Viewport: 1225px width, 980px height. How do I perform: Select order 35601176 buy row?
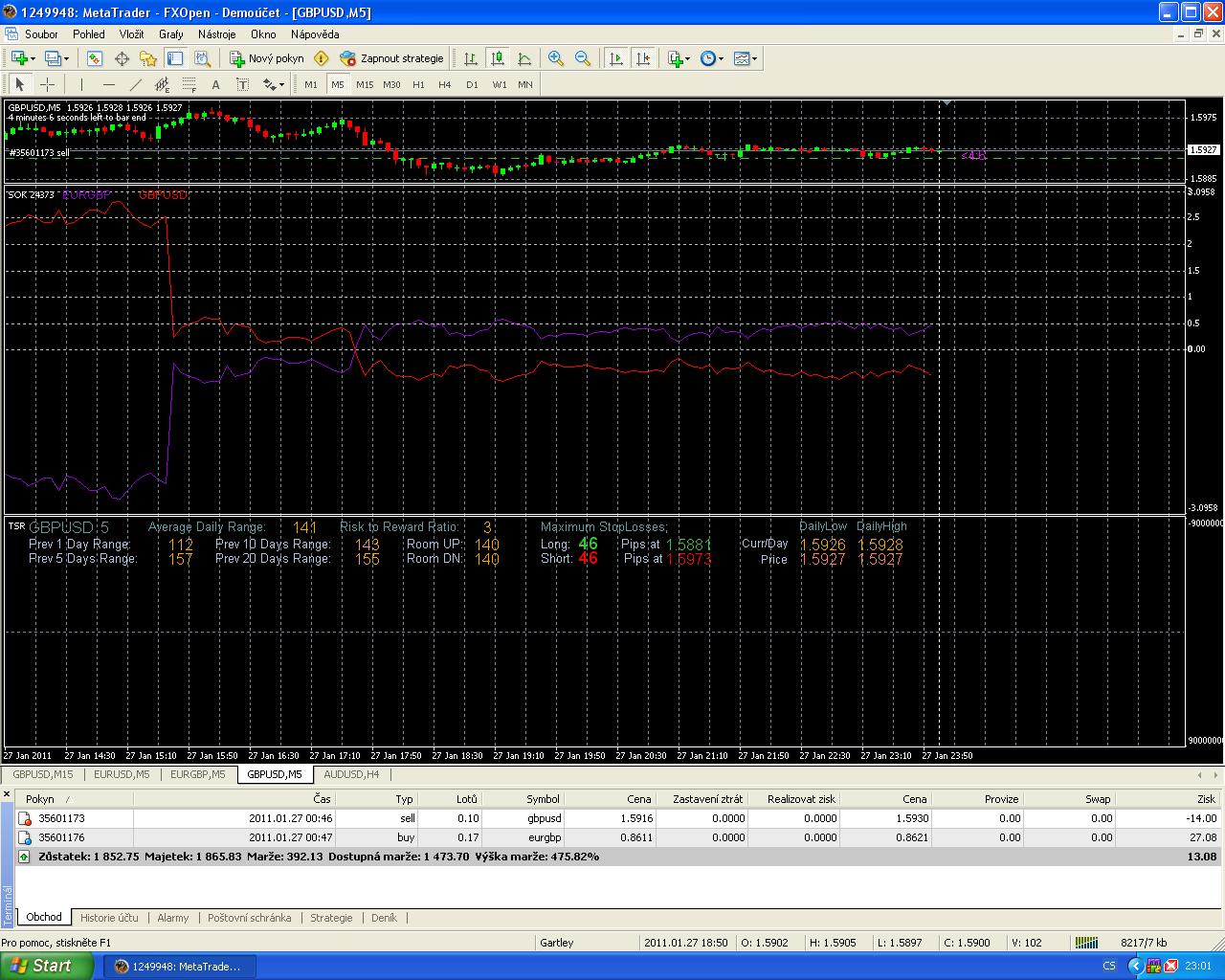click(618, 837)
